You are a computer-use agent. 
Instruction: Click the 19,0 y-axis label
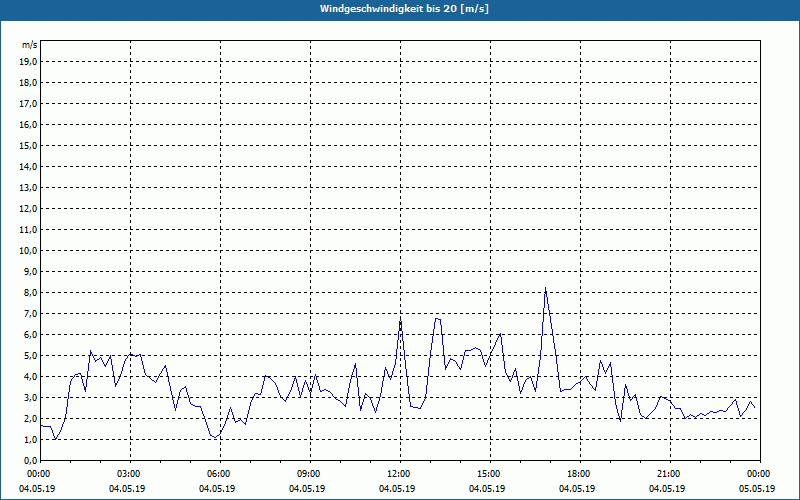pyautogui.click(x=29, y=62)
